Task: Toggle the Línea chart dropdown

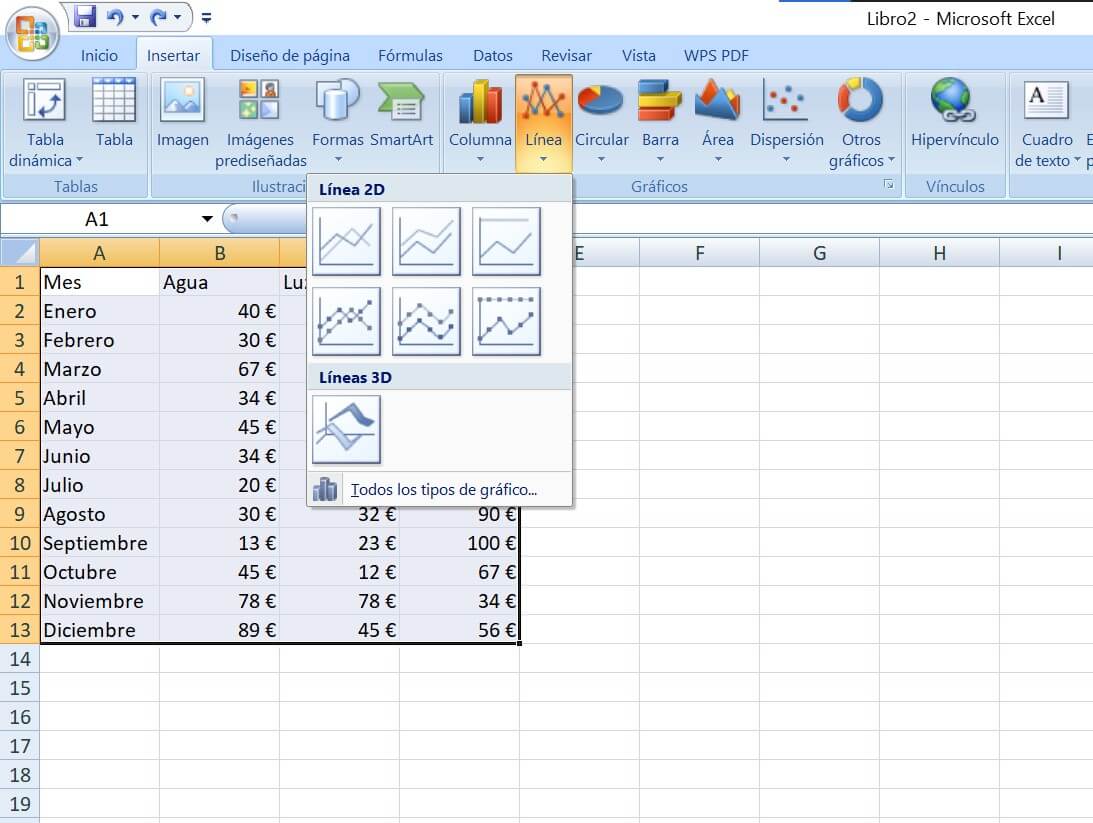Action: 544,123
